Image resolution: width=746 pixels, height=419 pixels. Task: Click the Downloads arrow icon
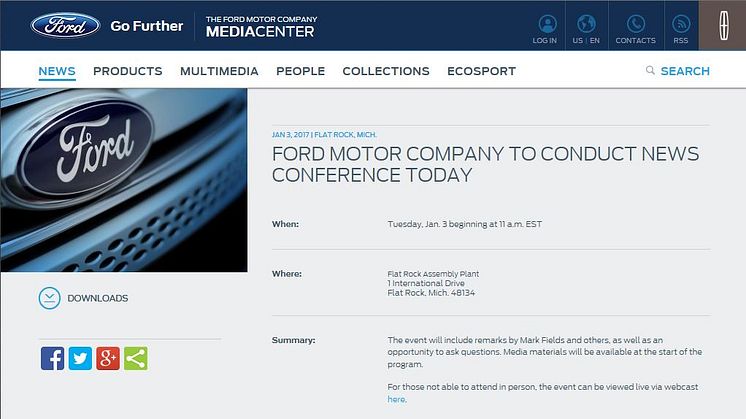click(49, 298)
